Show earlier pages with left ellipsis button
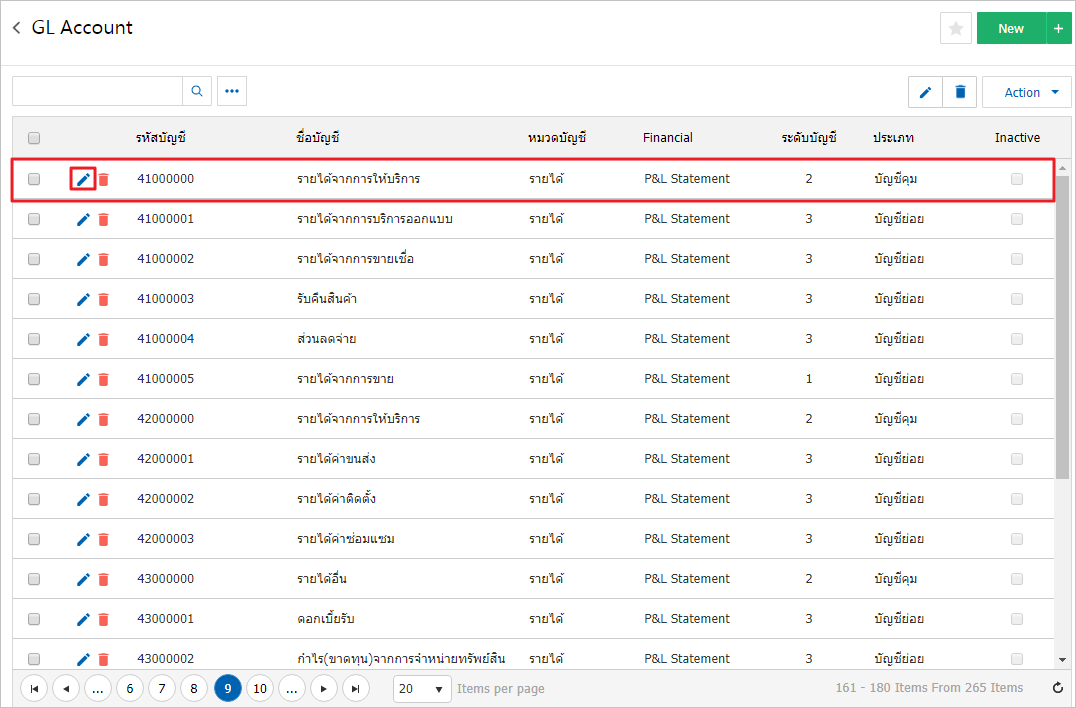1076x708 pixels. coord(97,688)
